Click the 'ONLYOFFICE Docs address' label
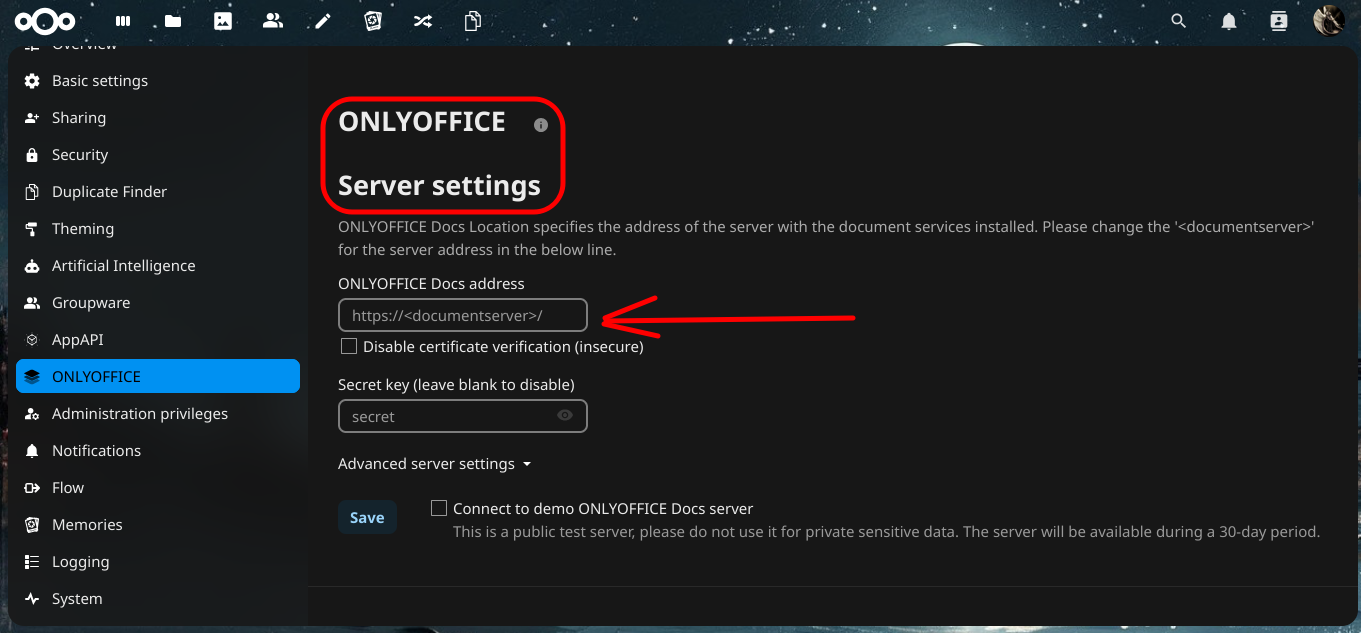The width and height of the screenshot is (1361, 633). [x=431, y=284]
